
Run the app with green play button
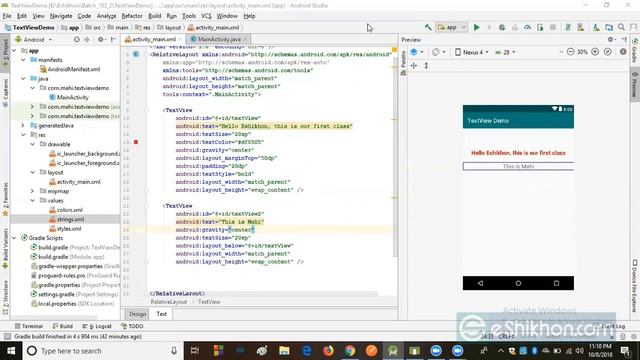476,27
